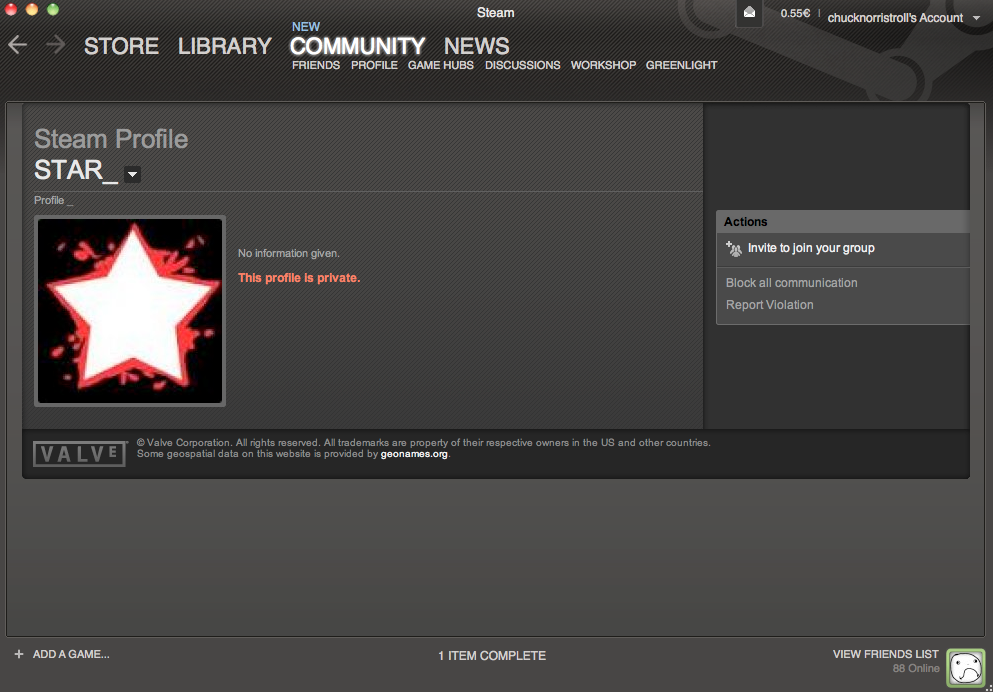
Task: Go back with the left arrow
Action: (18, 45)
